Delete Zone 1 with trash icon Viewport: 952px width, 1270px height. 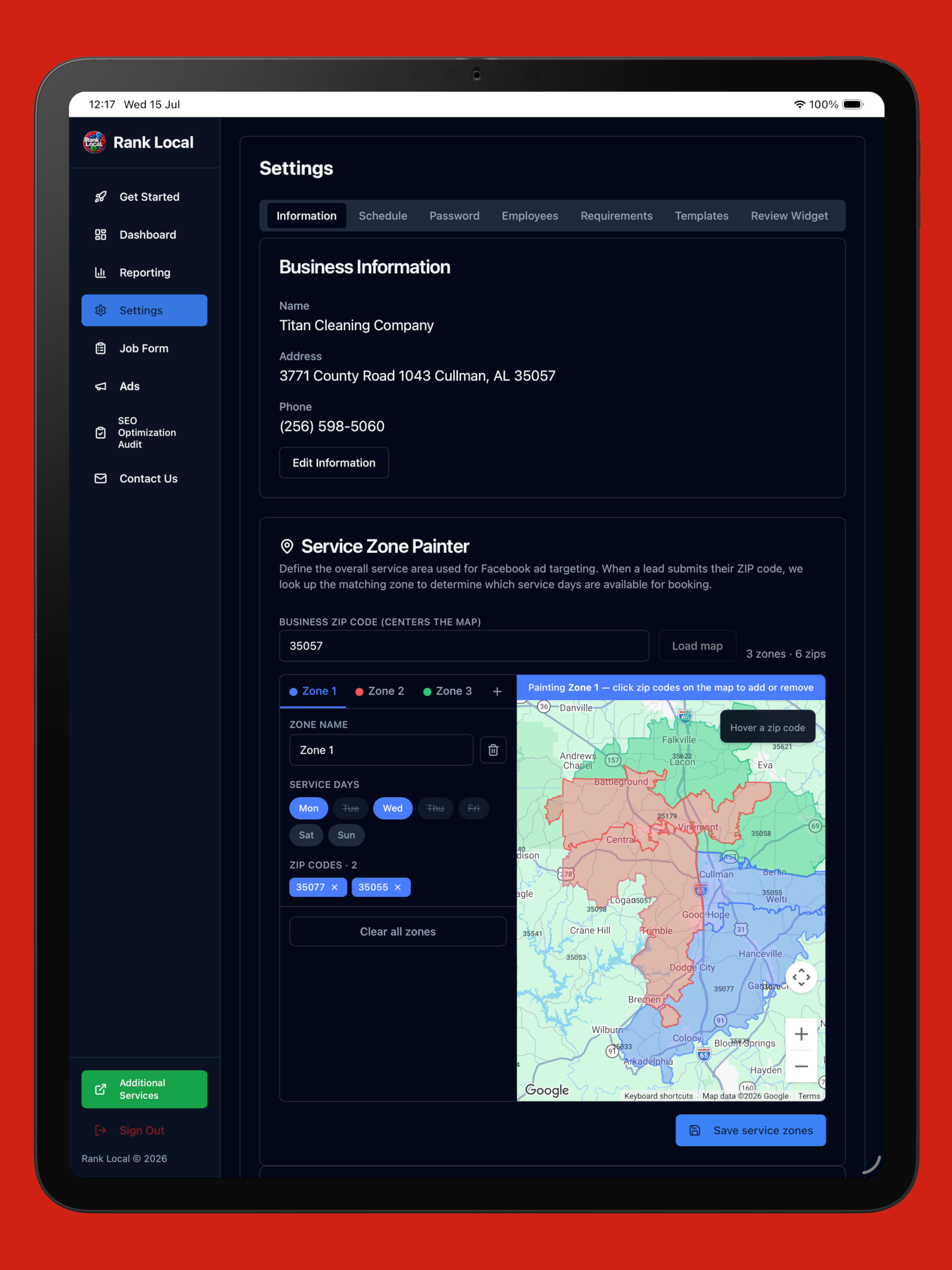click(x=493, y=750)
